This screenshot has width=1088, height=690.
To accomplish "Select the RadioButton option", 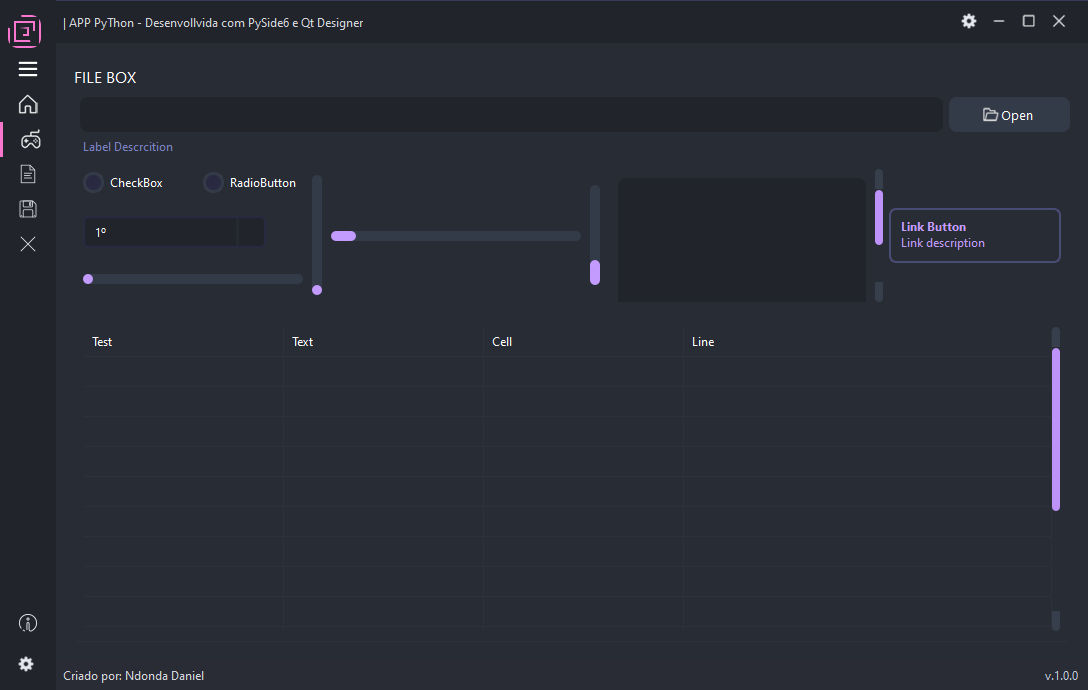I will pyautogui.click(x=213, y=183).
